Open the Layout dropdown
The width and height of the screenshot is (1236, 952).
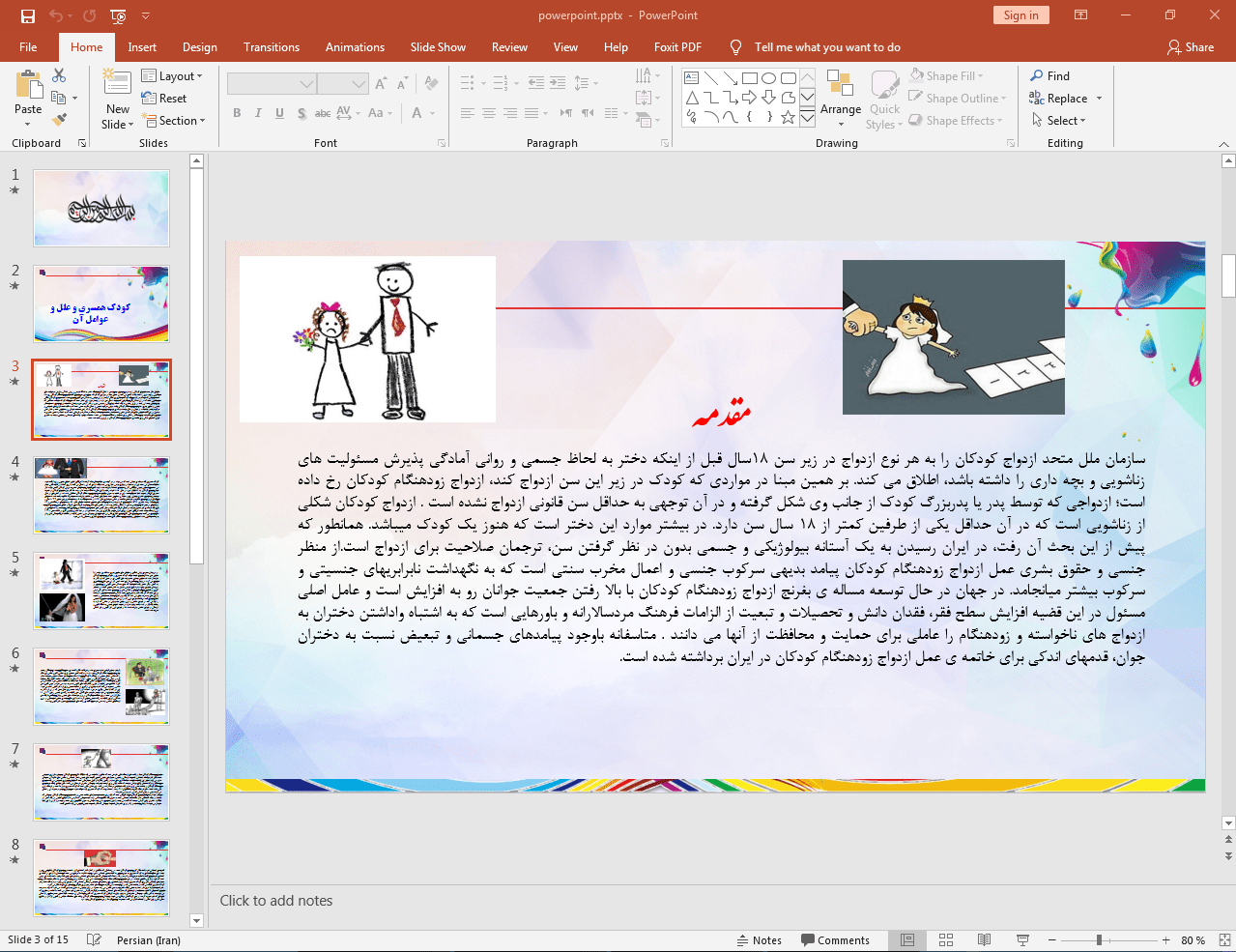[172, 76]
